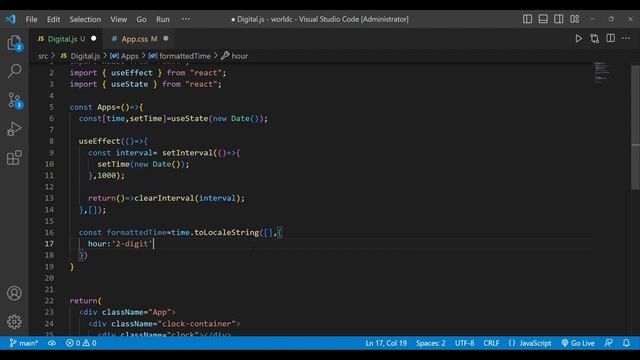This screenshot has height=360, width=640.
Task: Open the editor More Actions ellipsis
Action: (626, 38)
